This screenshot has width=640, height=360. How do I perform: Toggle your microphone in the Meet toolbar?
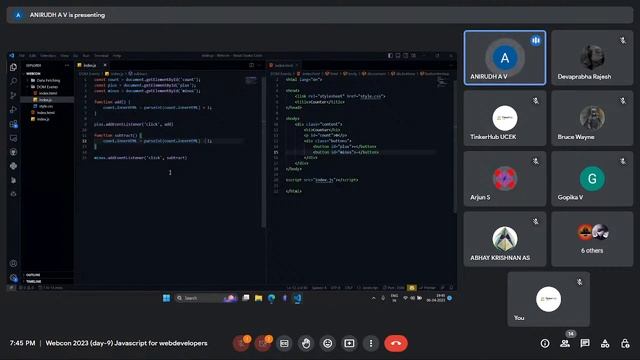pos(241,343)
